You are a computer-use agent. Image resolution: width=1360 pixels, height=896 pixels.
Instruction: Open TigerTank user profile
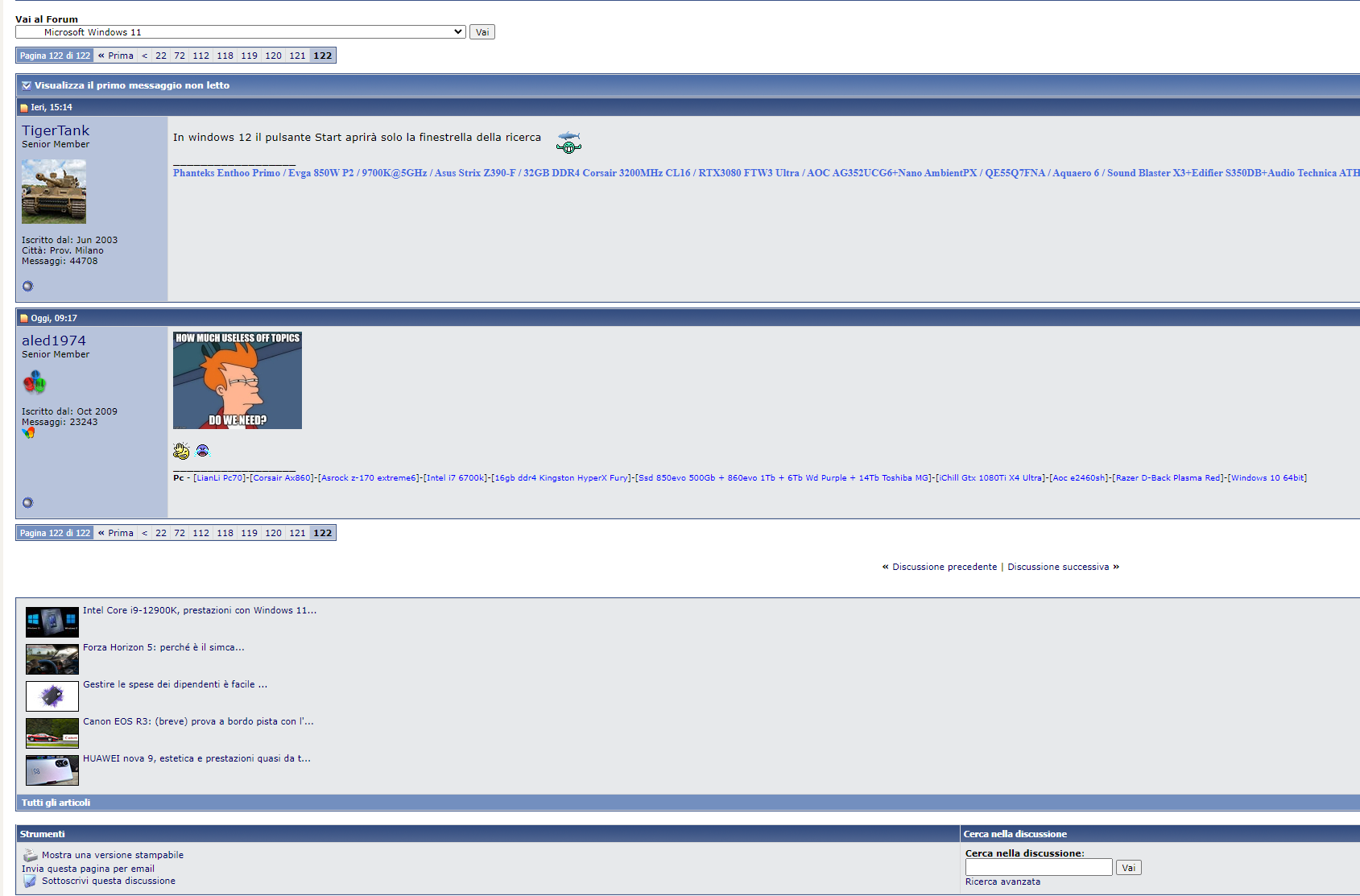(x=56, y=130)
